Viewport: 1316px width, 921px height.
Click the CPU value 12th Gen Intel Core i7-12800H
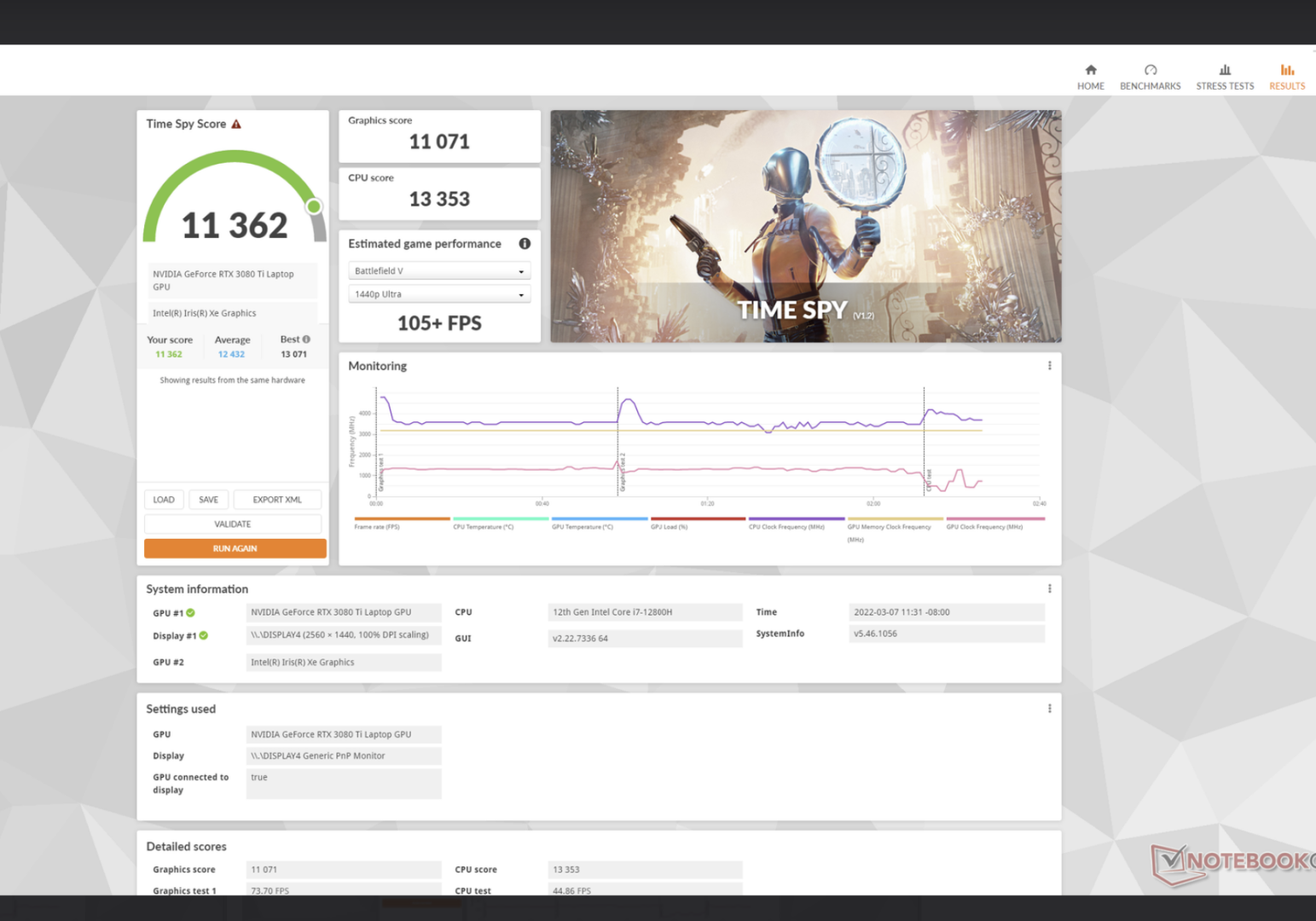tap(645, 612)
